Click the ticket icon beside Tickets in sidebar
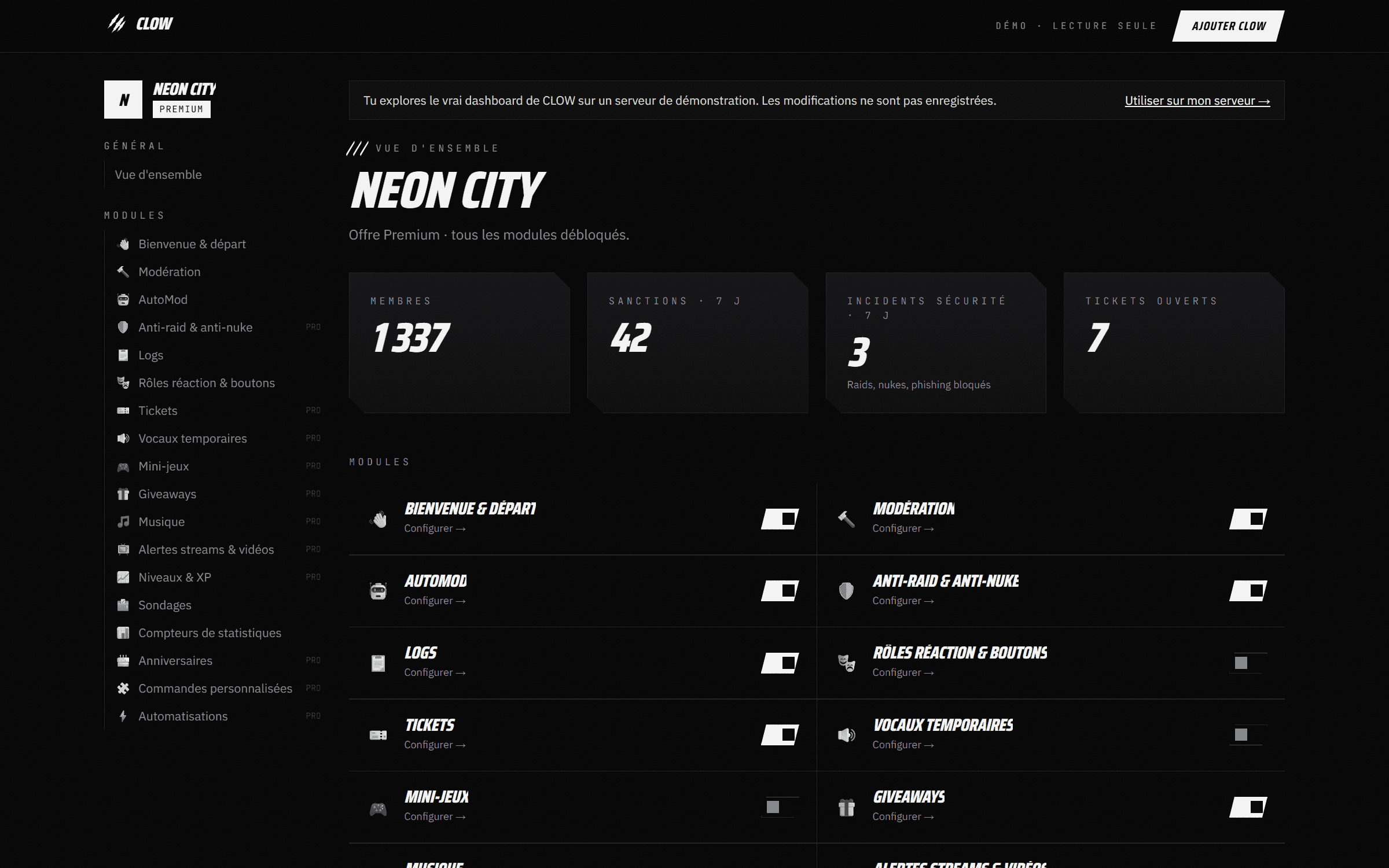The height and width of the screenshot is (868, 1389). pos(123,411)
